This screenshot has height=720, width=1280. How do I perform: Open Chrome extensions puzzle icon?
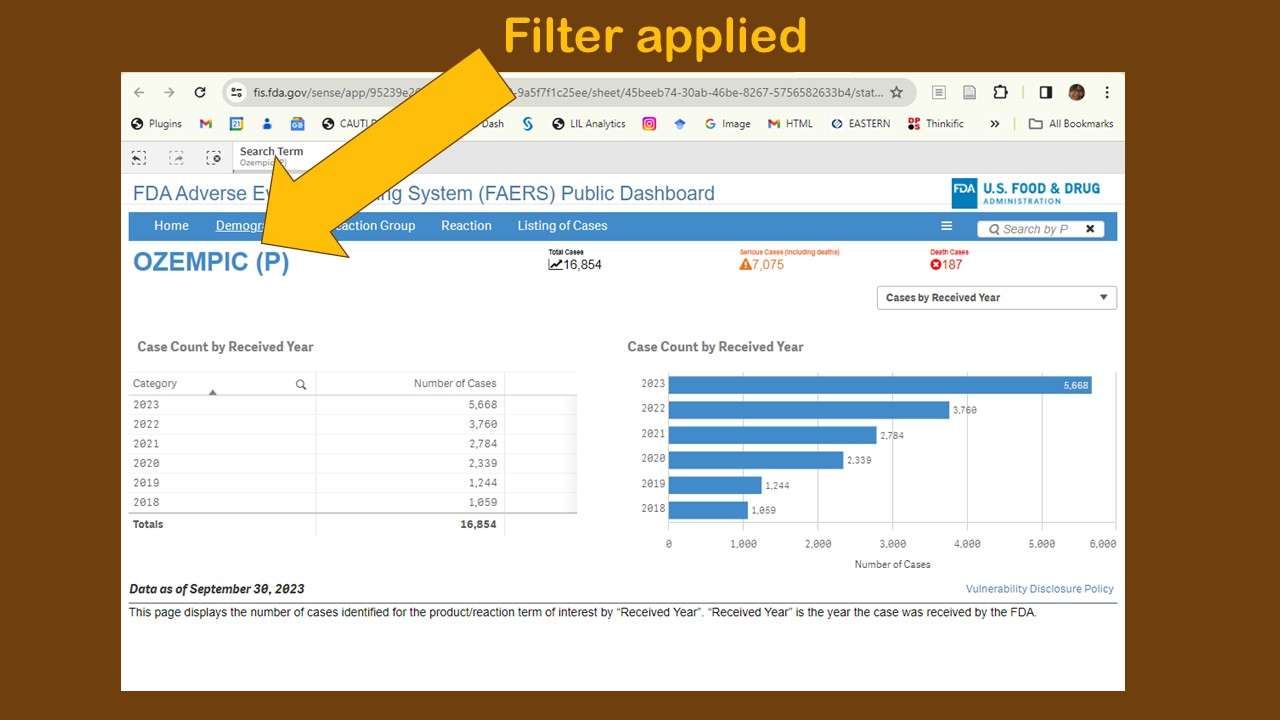tap(1000, 91)
